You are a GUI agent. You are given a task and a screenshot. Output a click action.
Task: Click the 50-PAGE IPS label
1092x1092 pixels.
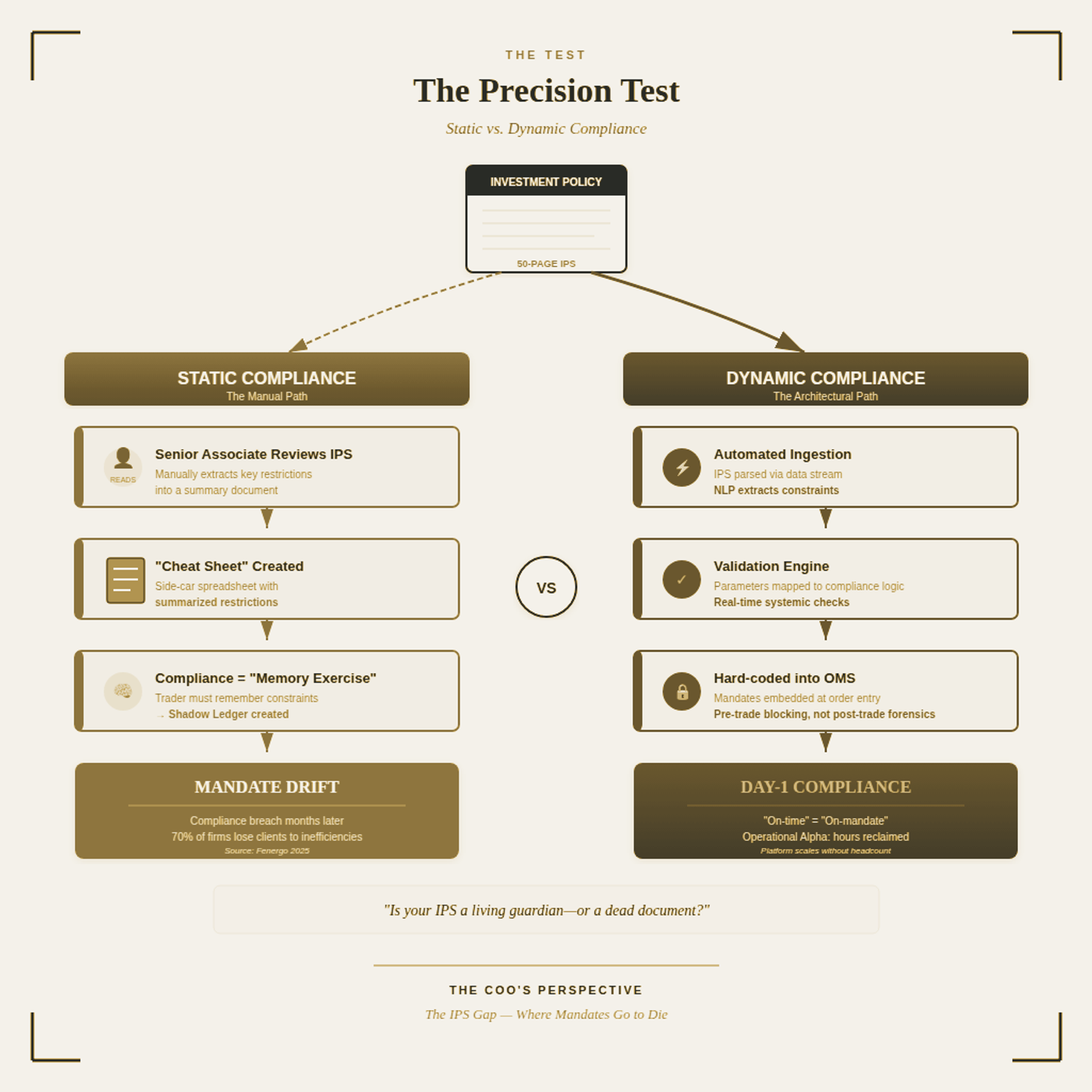pos(546,264)
